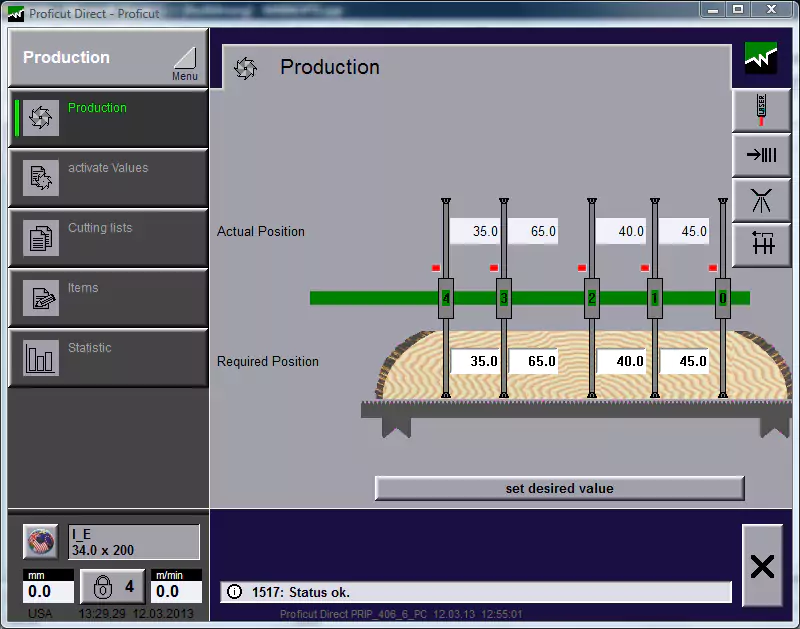Open the Items section
Image resolution: width=800 pixels, height=629 pixels.
[x=108, y=298]
